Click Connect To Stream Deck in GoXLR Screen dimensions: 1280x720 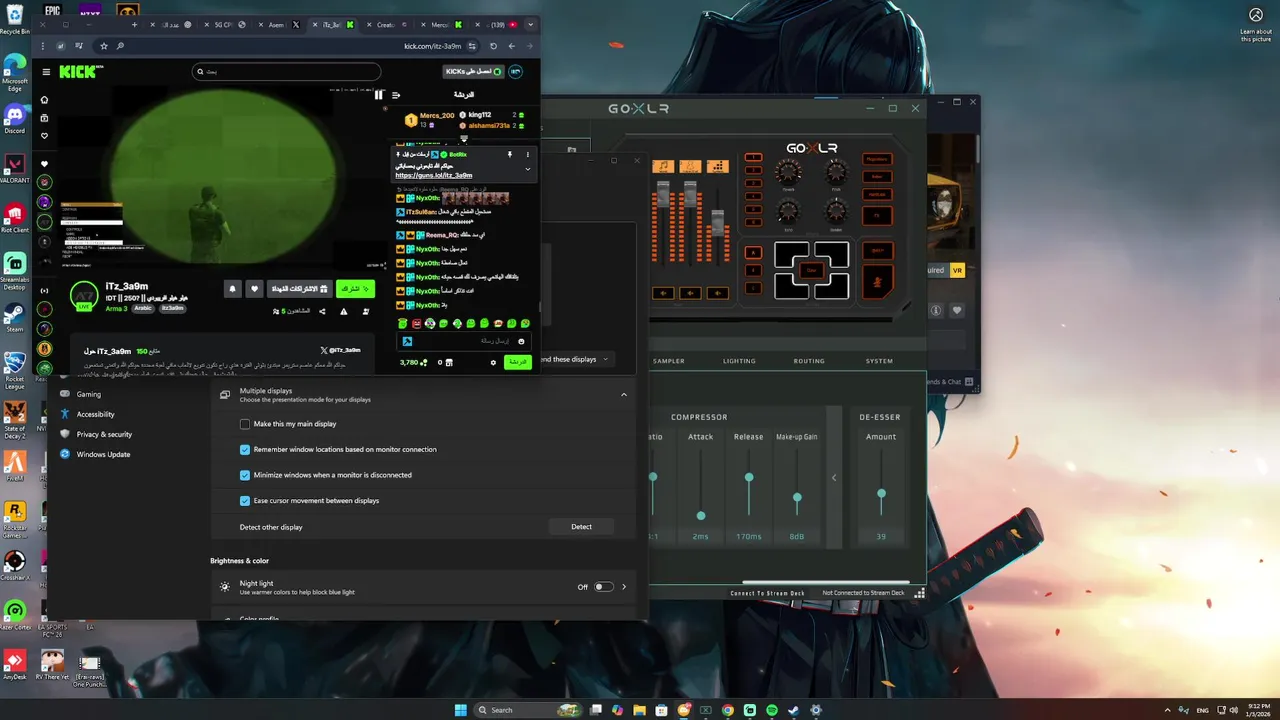pyautogui.click(x=767, y=593)
